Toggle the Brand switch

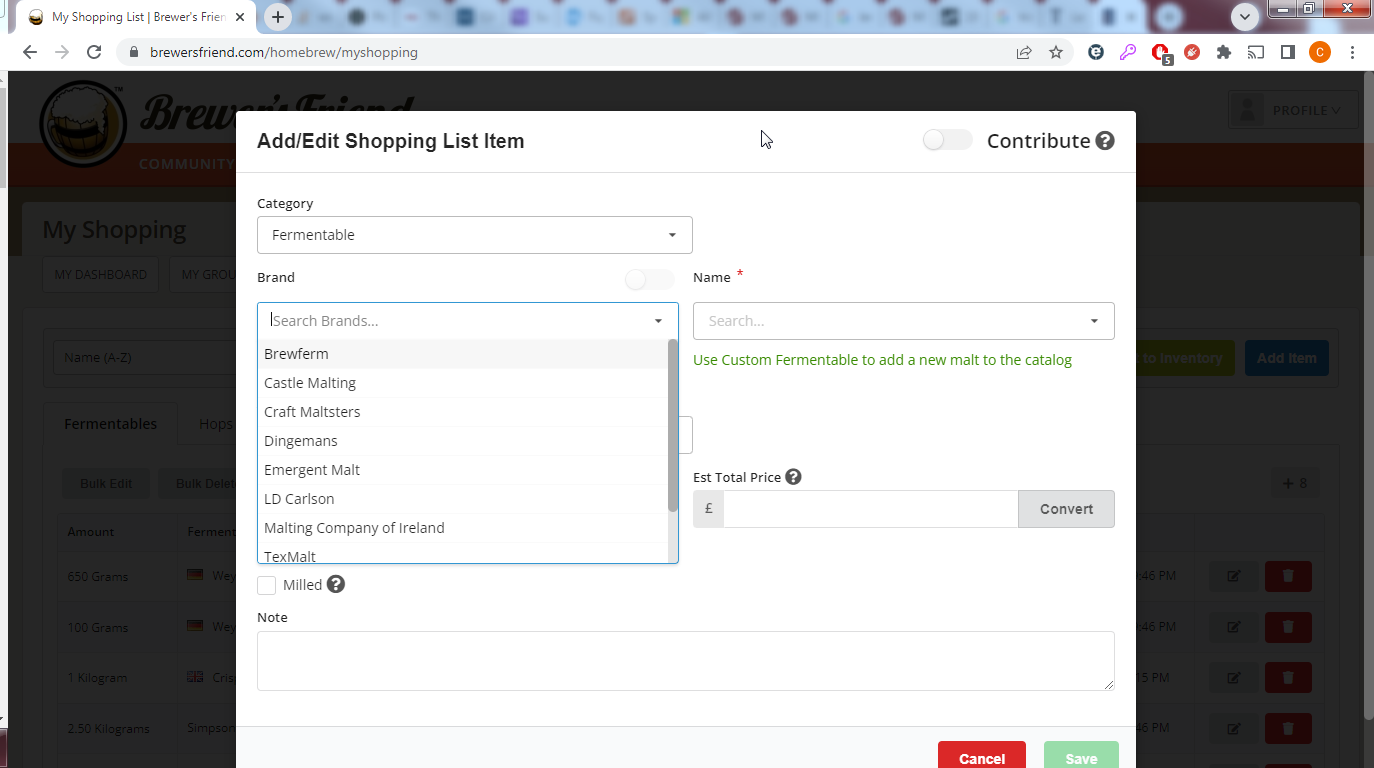pos(649,279)
